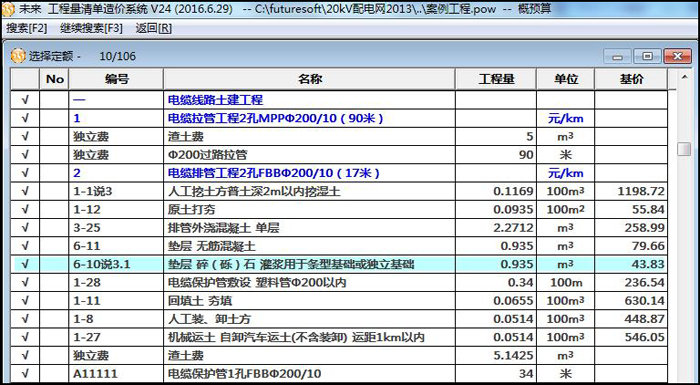This screenshot has height=385, width=700.
Task: Click the 单位 column header
Action: click(566, 80)
